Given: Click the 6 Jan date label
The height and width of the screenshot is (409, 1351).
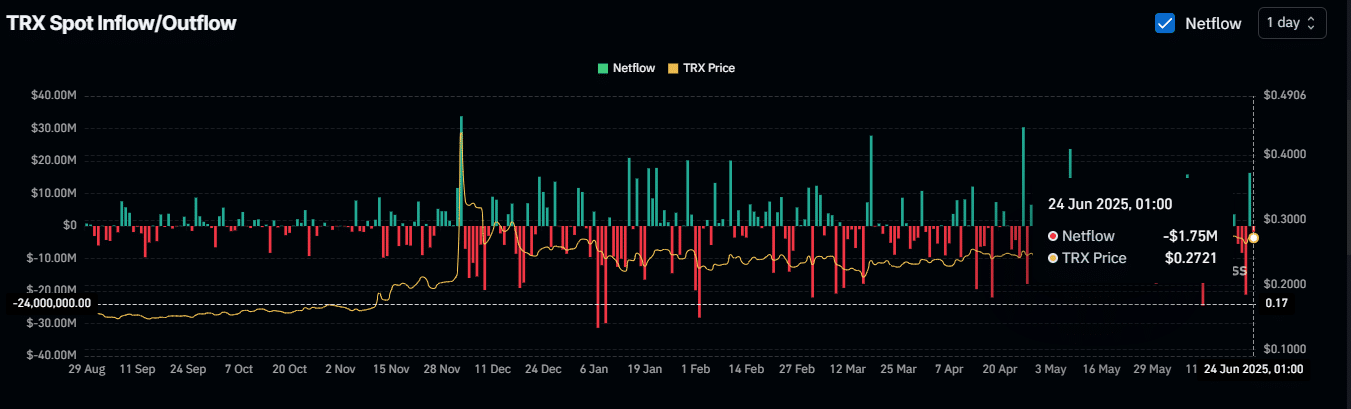Looking at the screenshot, I should [x=594, y=369].
